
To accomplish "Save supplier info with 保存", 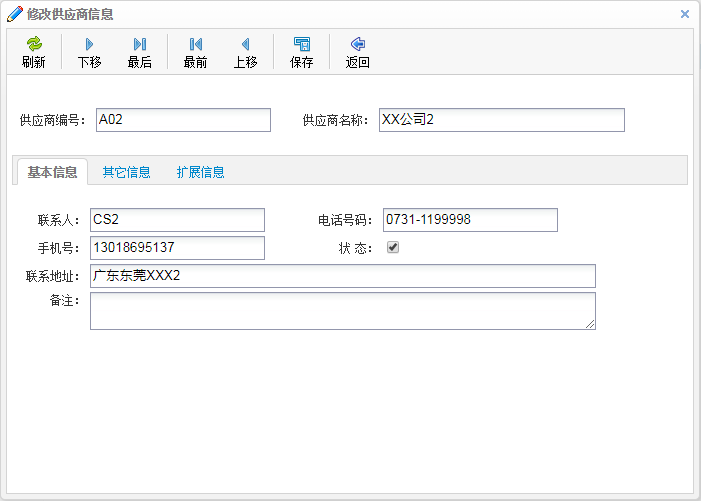I will coord(301,52).
